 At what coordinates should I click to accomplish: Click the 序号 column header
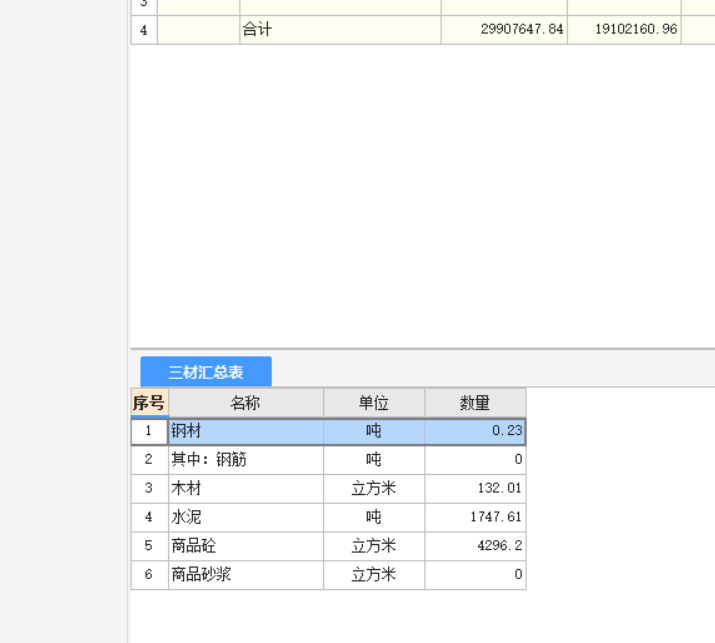(x=149, y=403)
